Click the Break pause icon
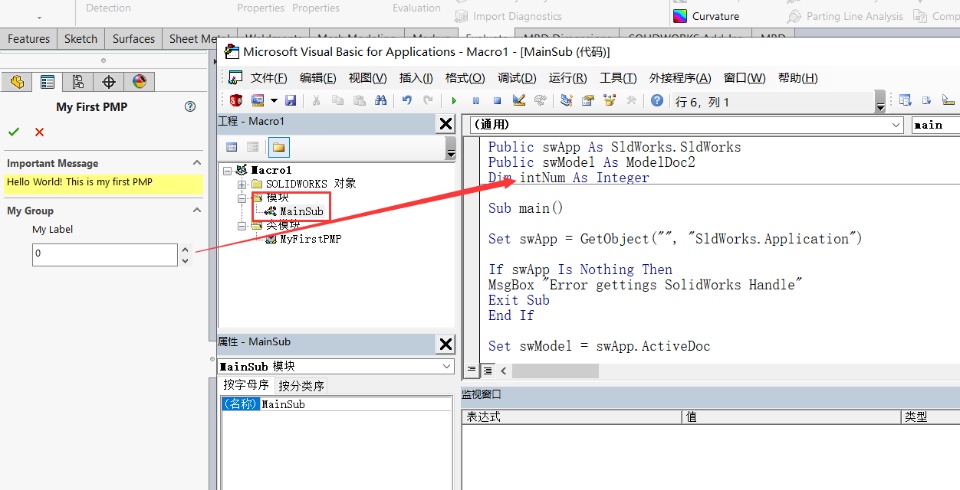 point(476,100)
